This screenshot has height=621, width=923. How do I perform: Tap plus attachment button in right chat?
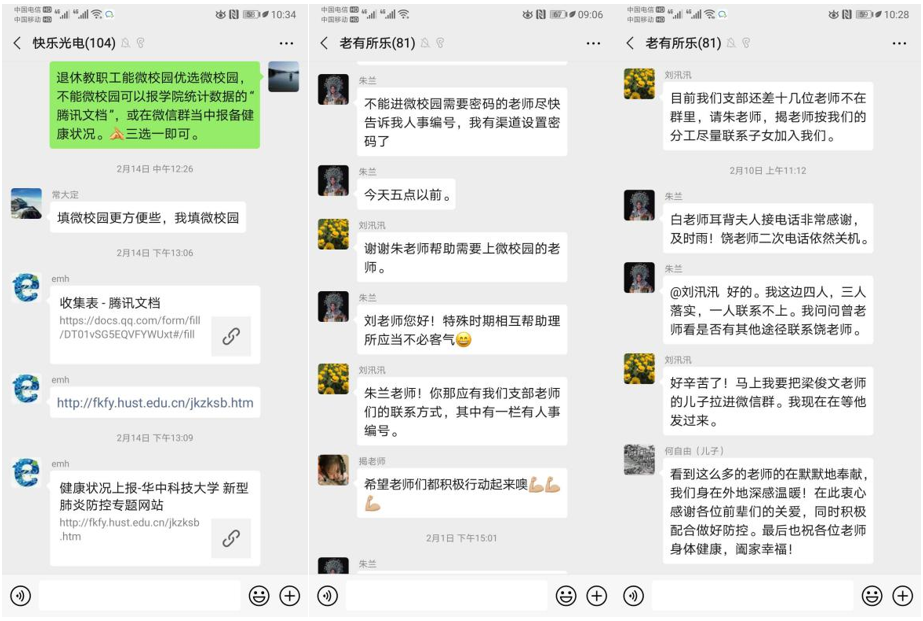click(902, 596)
